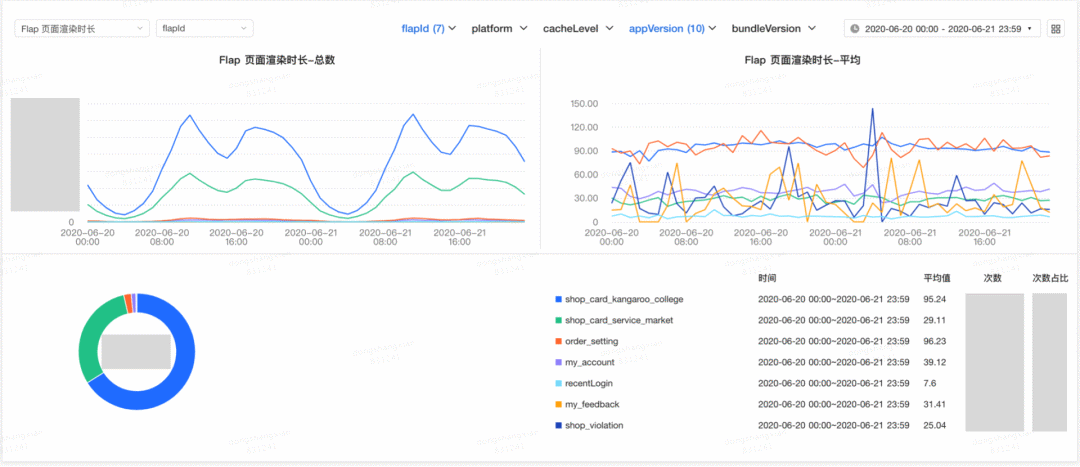Click the my_account purple legend swatch
Screen dimensions: 1080x467
pos(559,362)
